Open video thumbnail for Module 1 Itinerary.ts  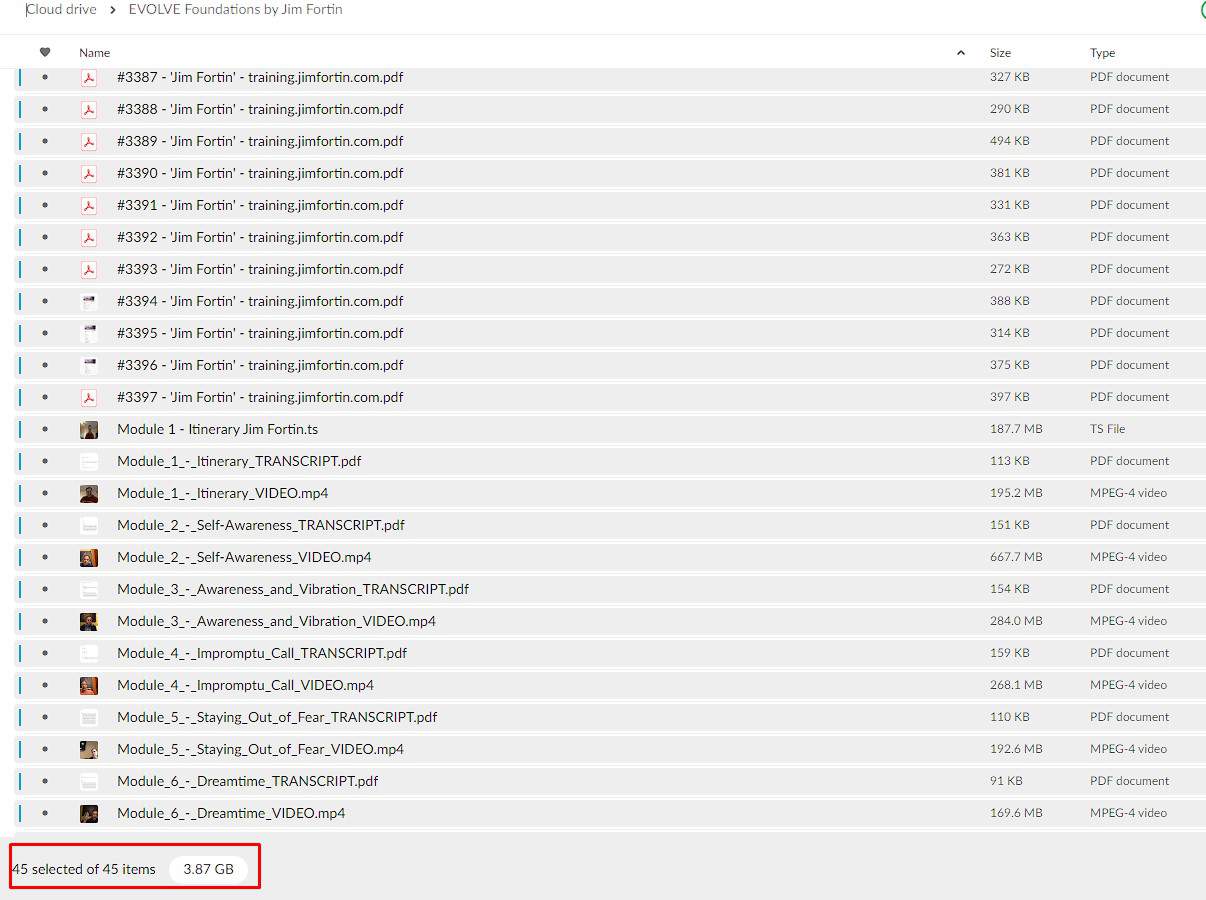click(x=89, y=429)
